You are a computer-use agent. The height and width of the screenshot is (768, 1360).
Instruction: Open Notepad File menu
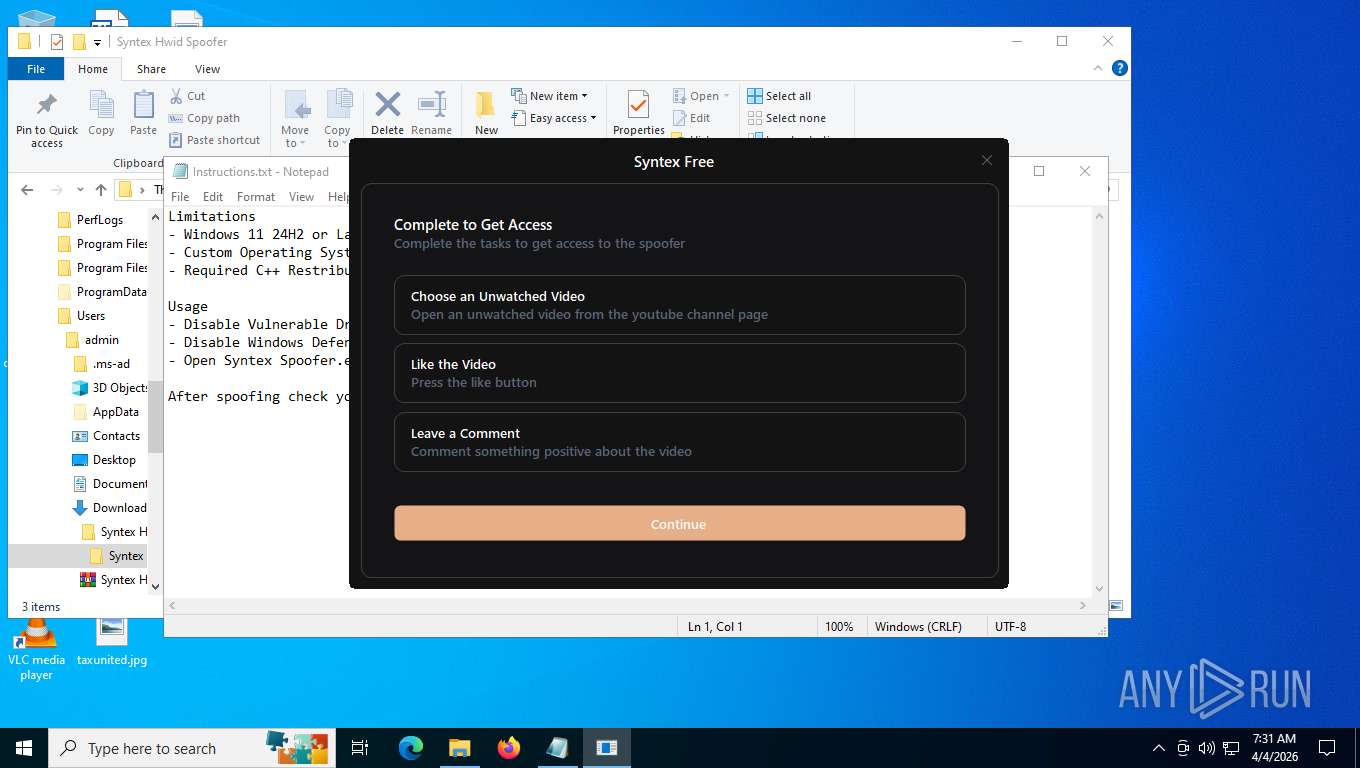click(x=180, y=197)
